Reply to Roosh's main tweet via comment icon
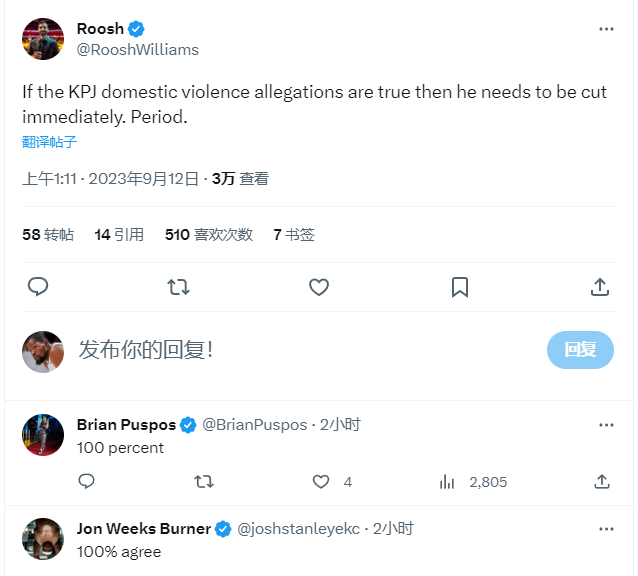 point(38,287)
